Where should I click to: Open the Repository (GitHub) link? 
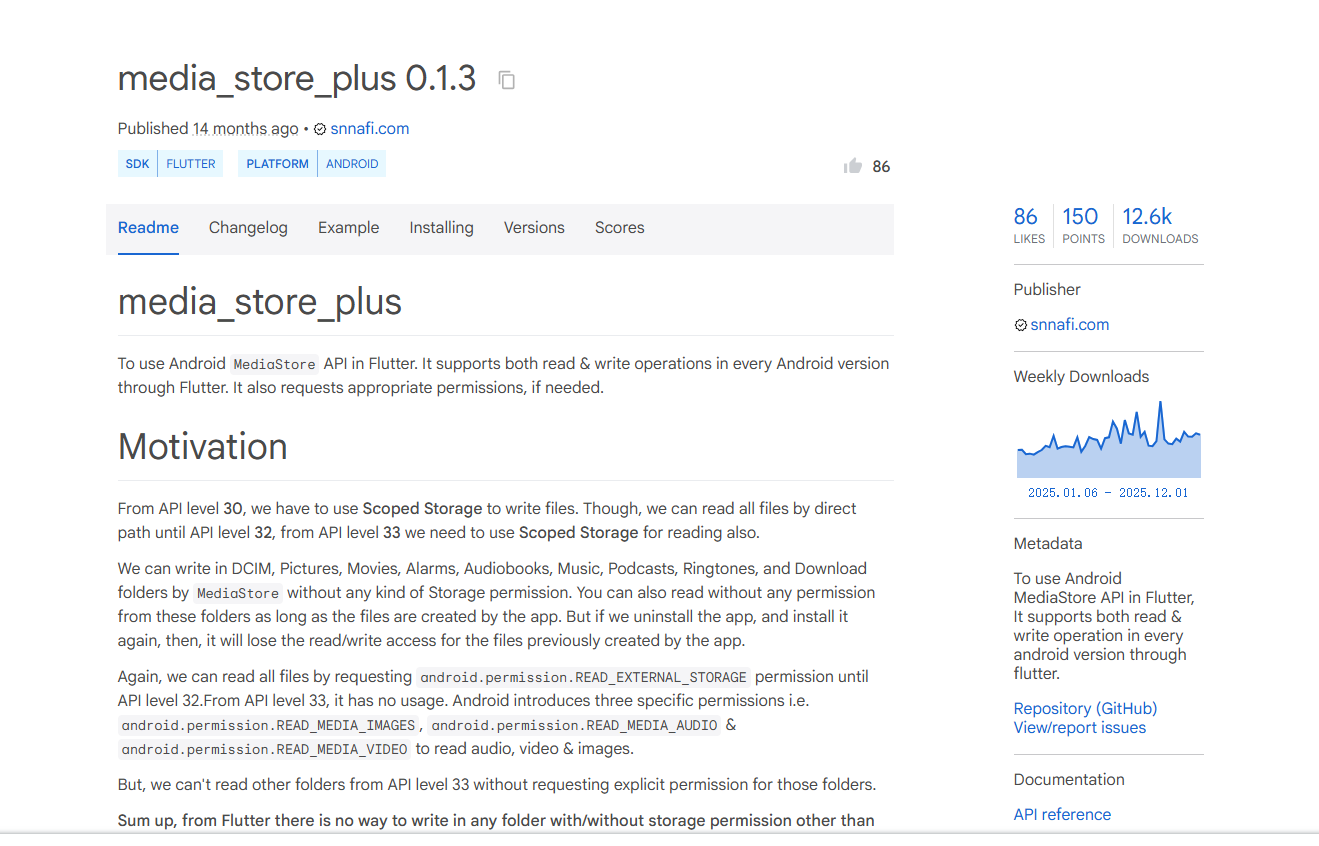tap(1085, 708)
